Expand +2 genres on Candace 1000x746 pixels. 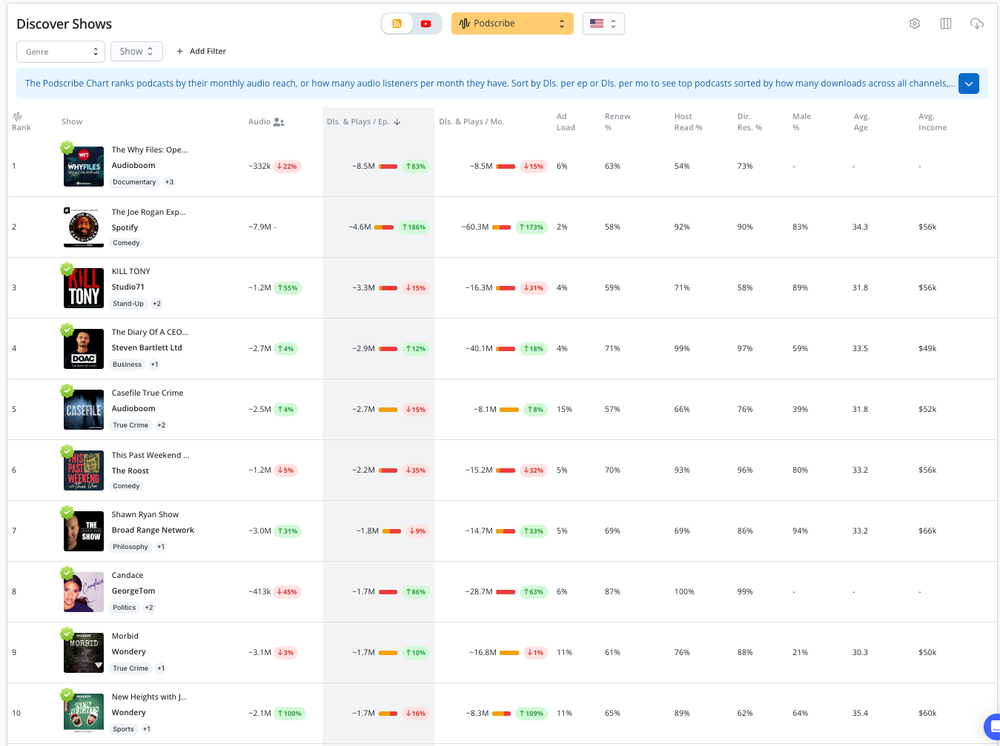coord(149,607)
